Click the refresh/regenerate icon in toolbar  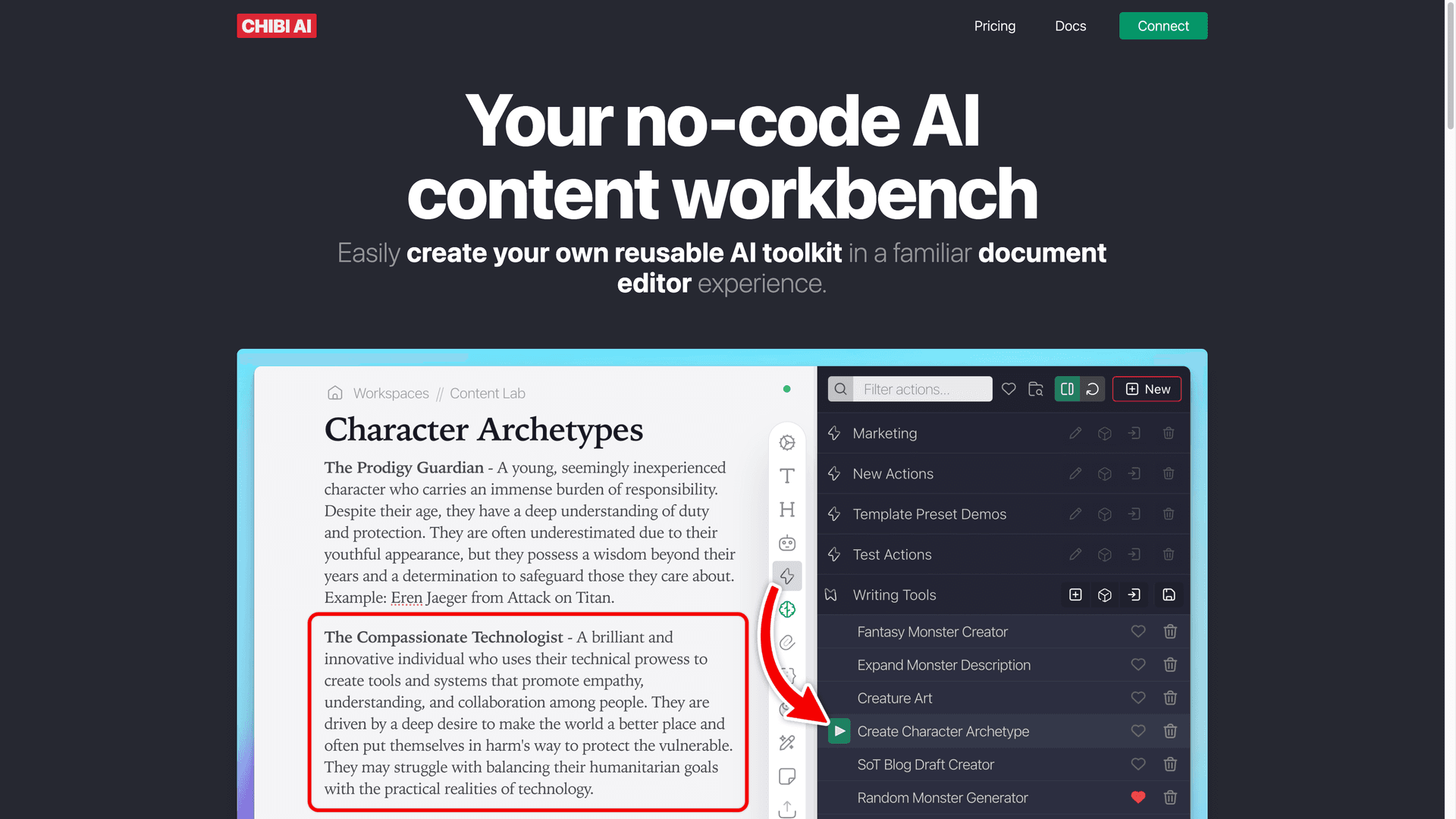(x=1092, y=389)
